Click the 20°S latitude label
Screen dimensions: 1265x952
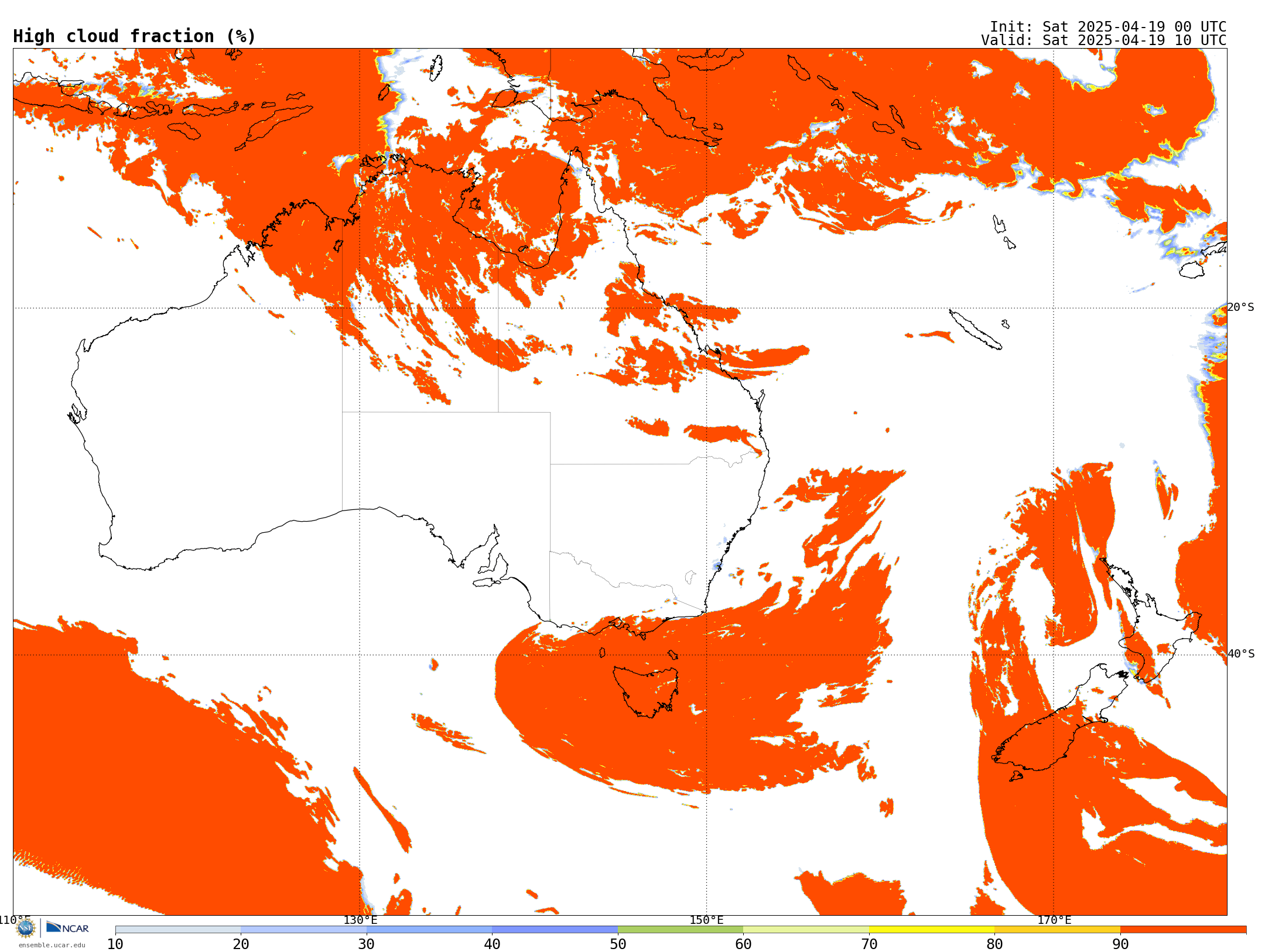1241,307
